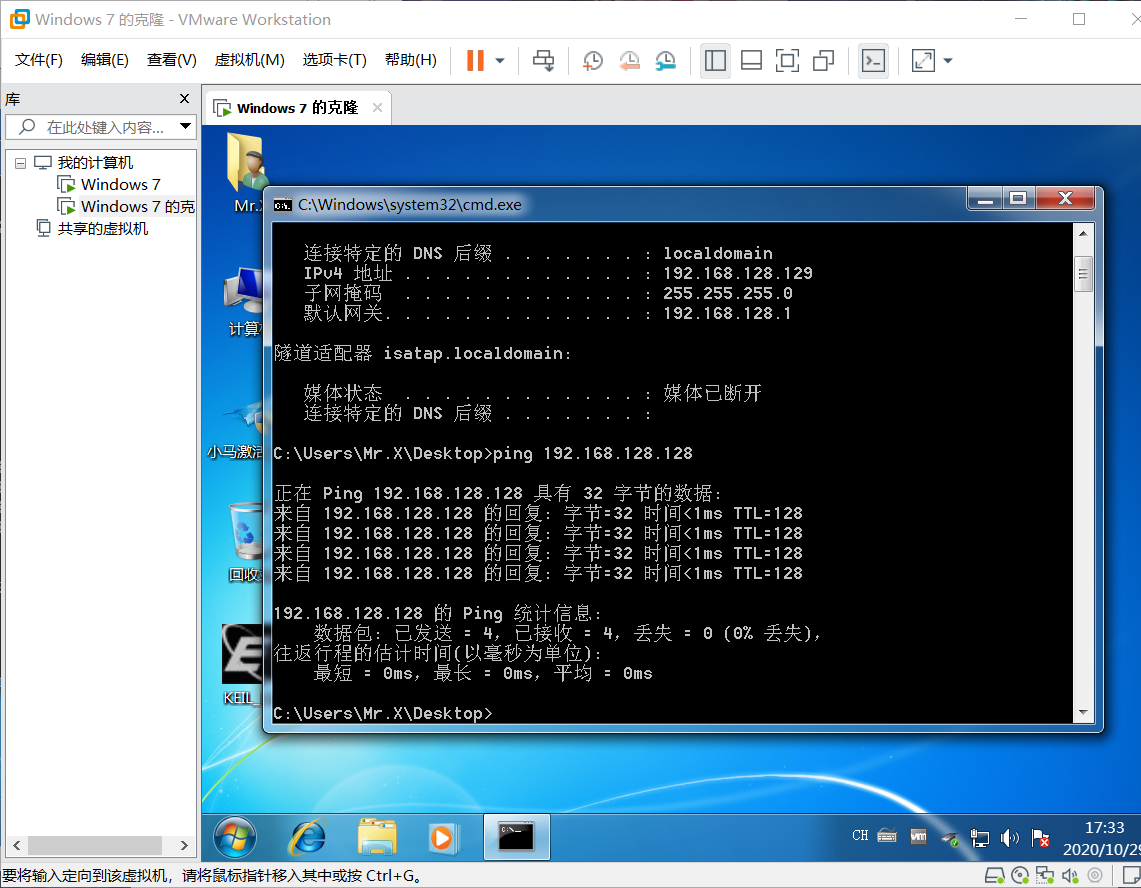The image size is (1141, 888).
Task: Open the Action Center flag icon
Action: tap(1041, 839)
